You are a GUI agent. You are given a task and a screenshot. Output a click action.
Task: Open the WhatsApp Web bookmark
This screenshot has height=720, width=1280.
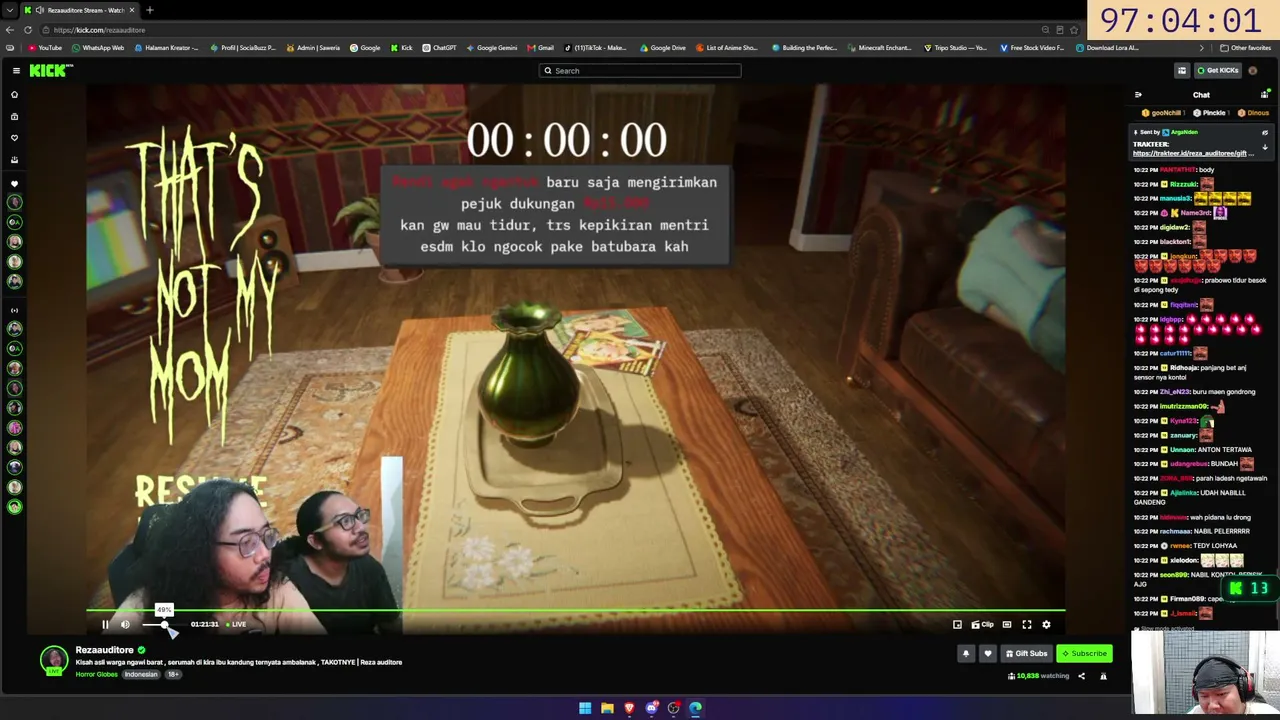point(98,48)
